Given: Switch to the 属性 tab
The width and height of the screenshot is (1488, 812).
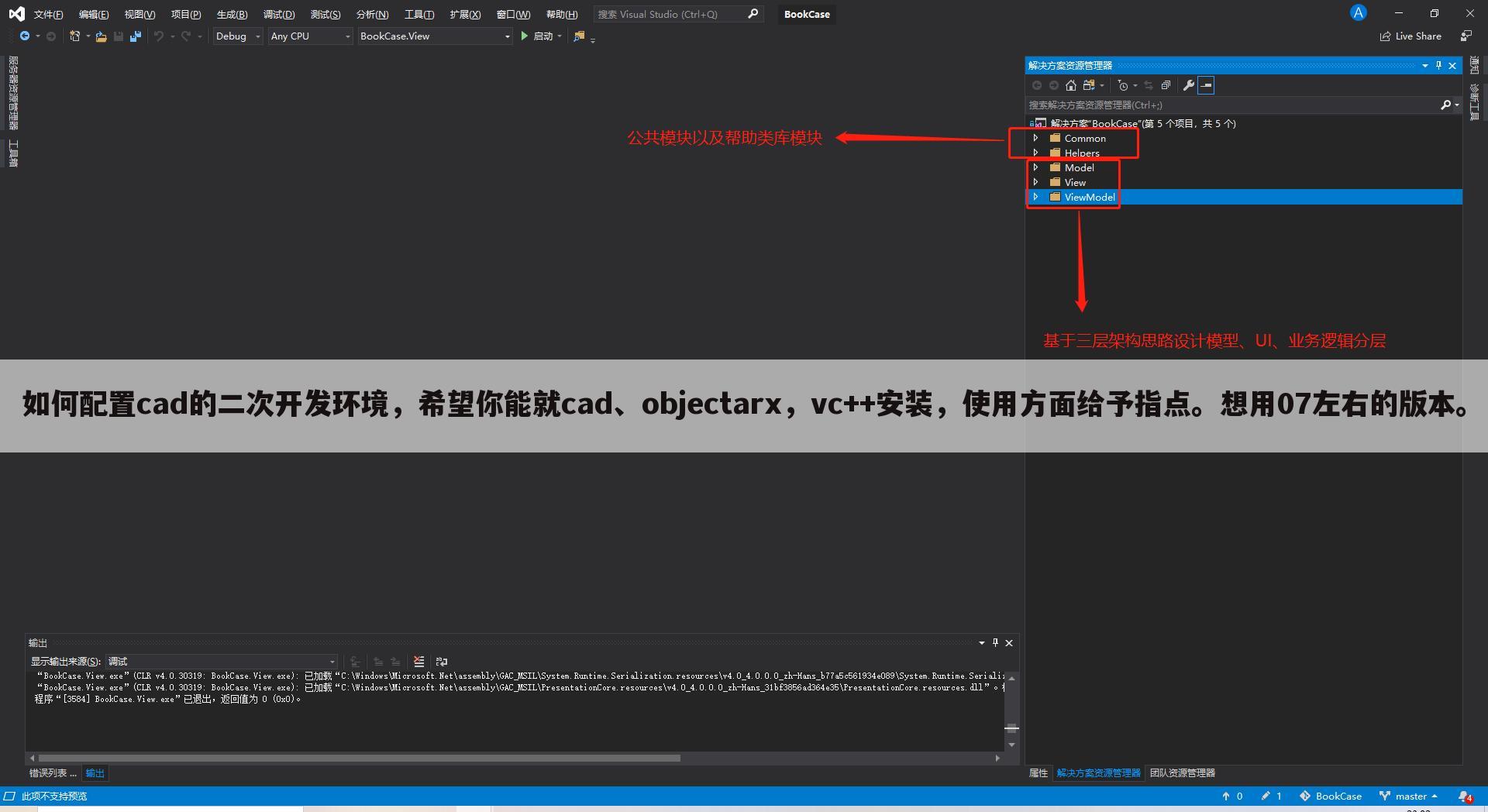Looking at the screenshot, I should click(x=1038, y=773).
